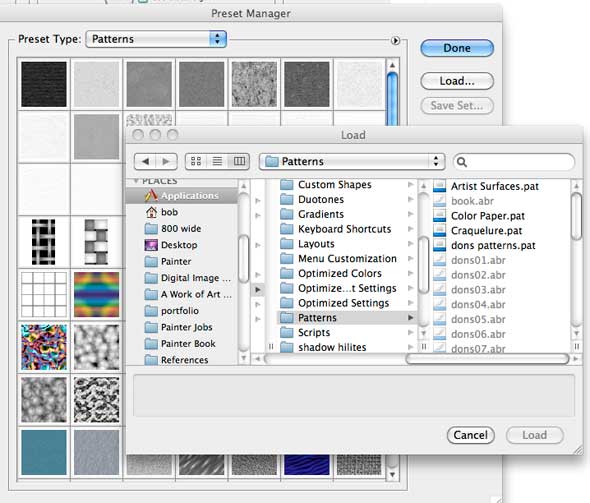
Task: Select Painter Book folder in sidebar
Action: (182, 344)
